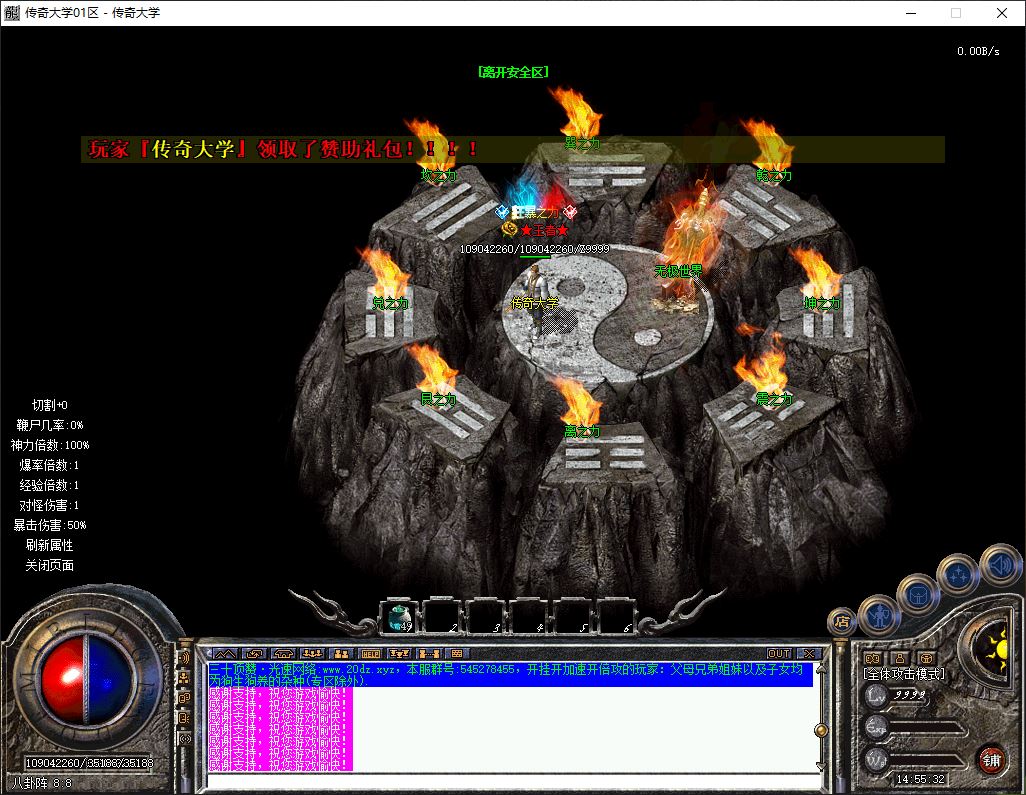Click the Lv level orb
This screenshot has width=1026, height=795.
[x=876, y=695]
